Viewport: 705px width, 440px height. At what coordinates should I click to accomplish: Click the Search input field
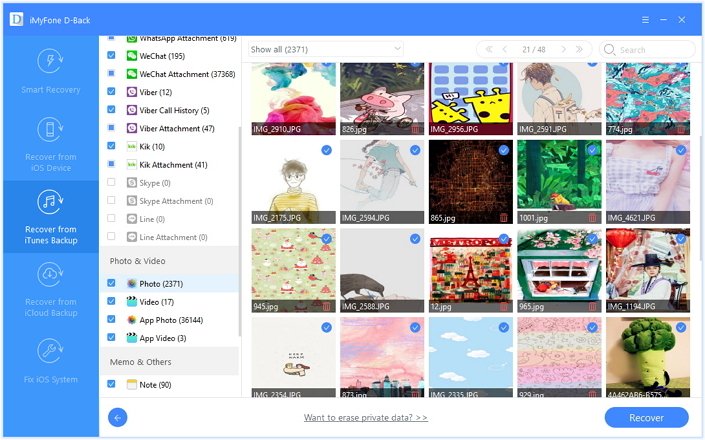(647, 49)
